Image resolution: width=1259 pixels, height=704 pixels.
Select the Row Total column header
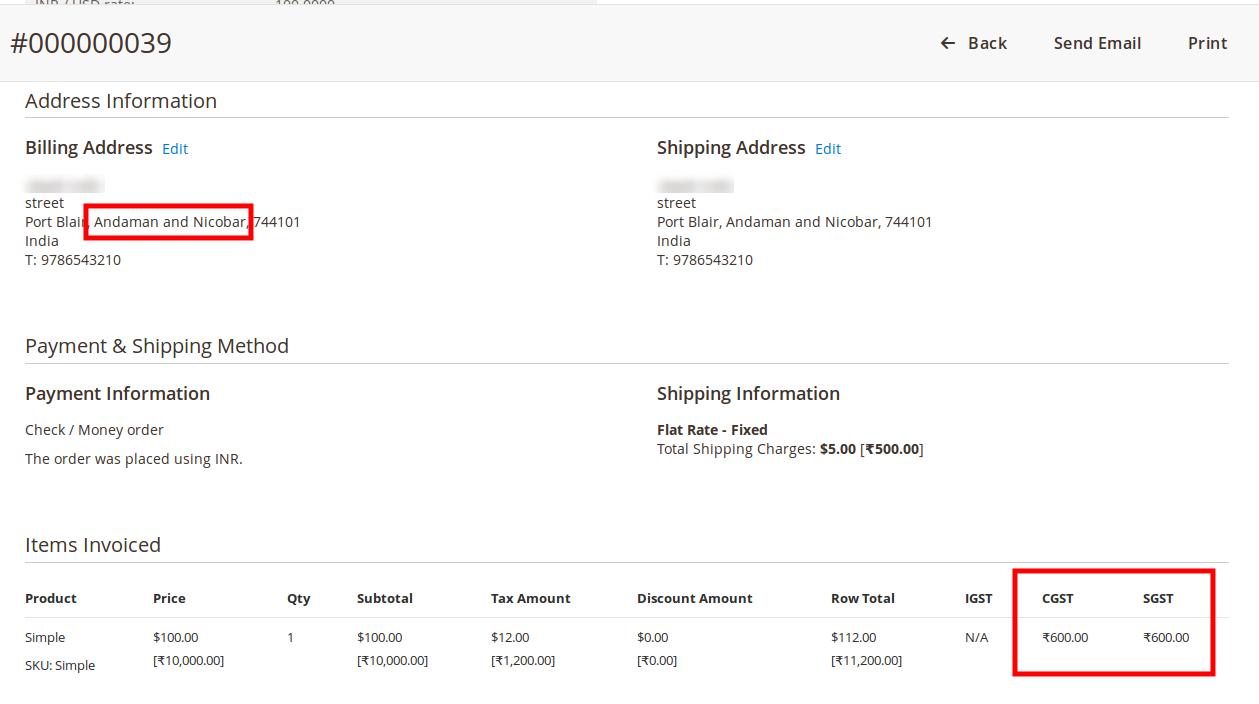pyautogui.click(x=863, y=598)
